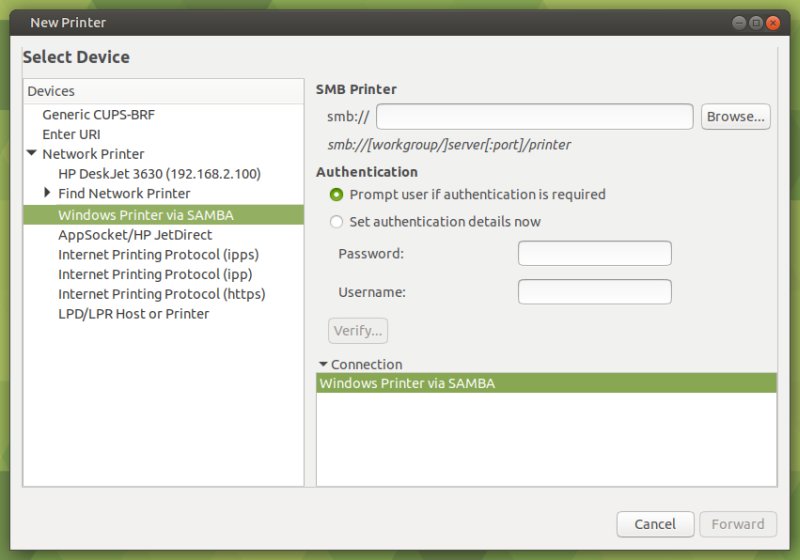Choose LPD/LPR Host or Printer

pyautogui.click(x=133, y=314)
